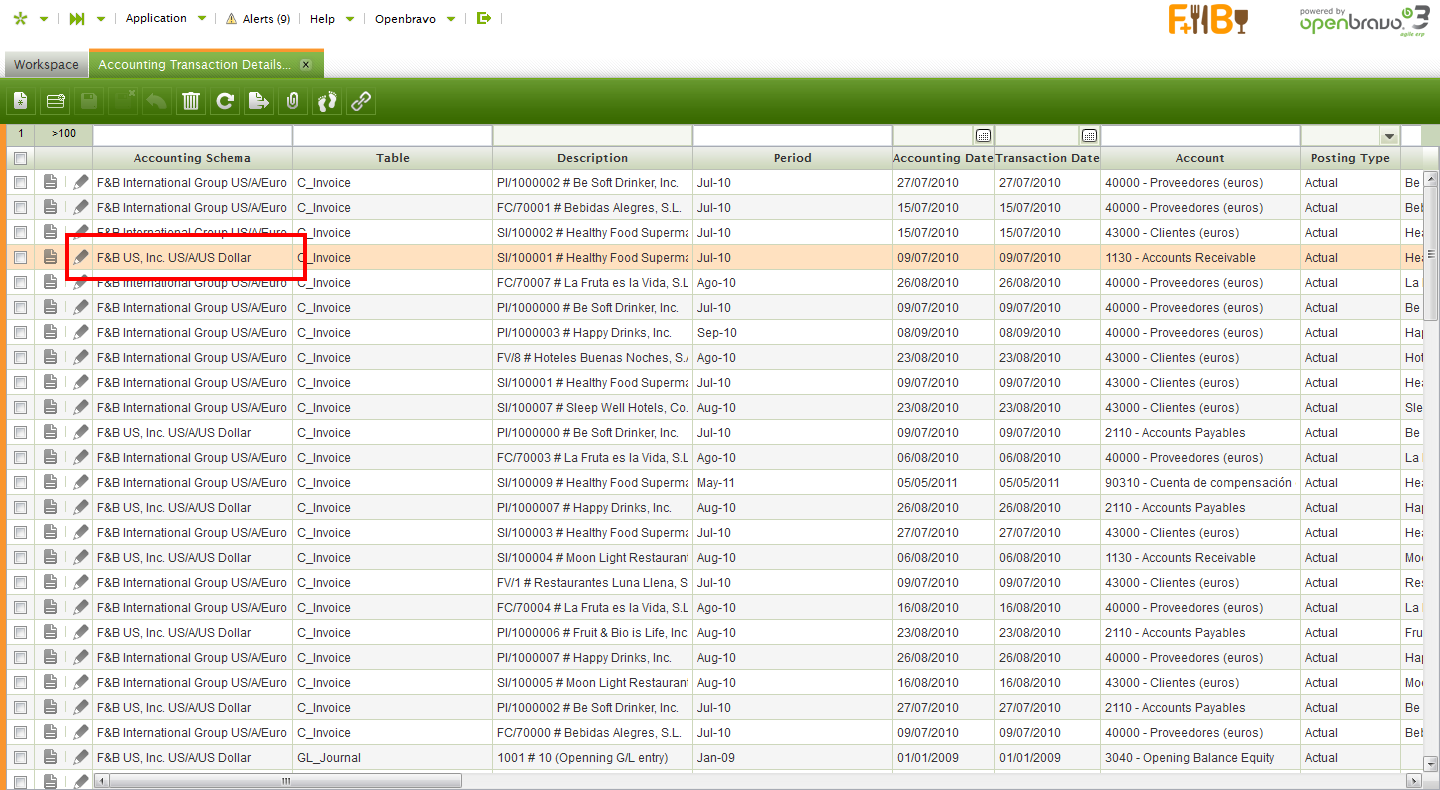Click the trash delete record icon

click(x=191, y=101)
